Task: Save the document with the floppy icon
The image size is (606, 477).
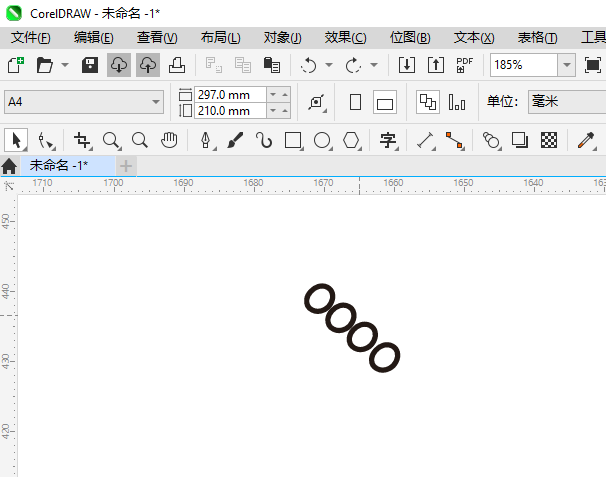Action: (90, 65)
